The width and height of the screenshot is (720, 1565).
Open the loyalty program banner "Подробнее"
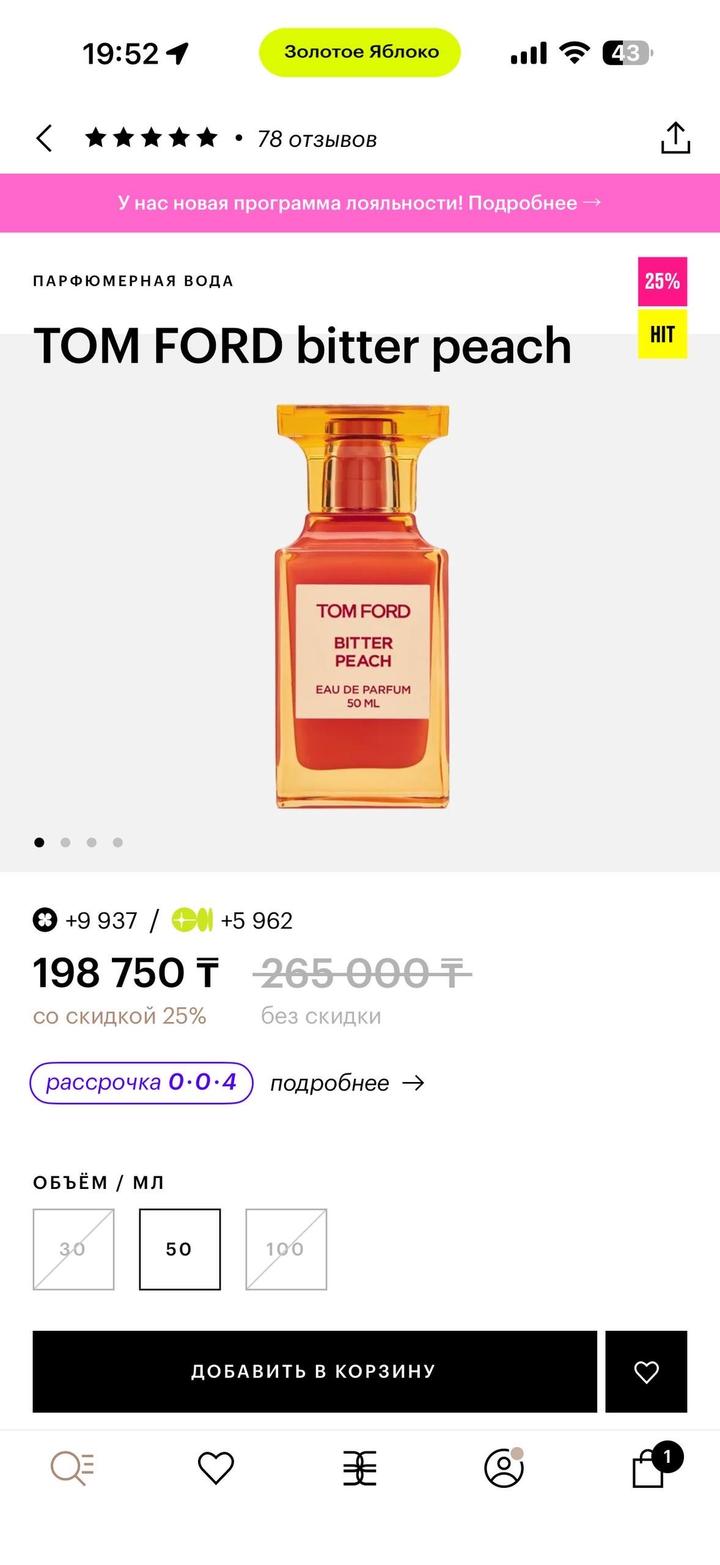[x=360, y=203]
